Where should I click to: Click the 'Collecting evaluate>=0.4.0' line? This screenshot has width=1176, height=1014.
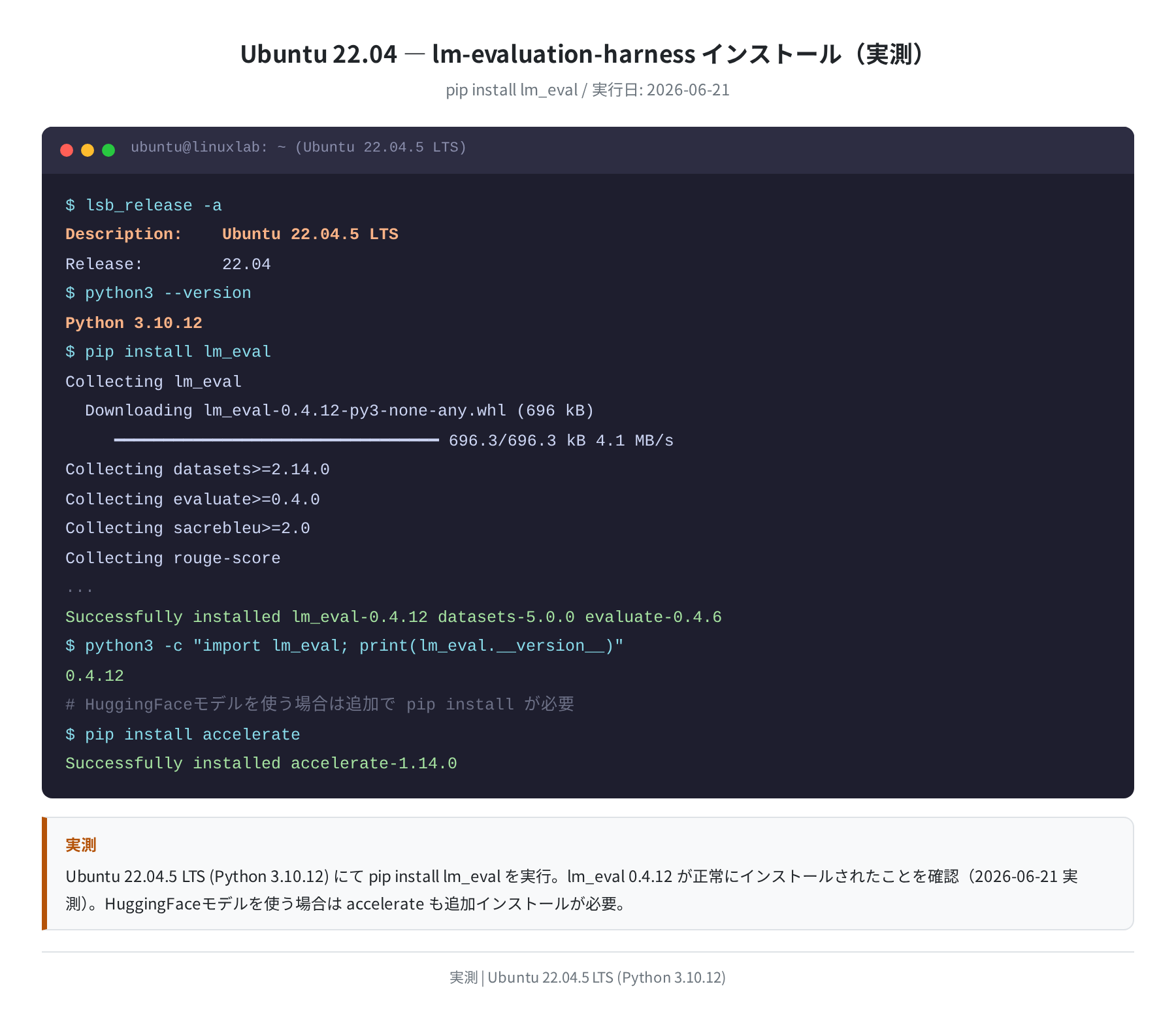(x=193, y=499)
